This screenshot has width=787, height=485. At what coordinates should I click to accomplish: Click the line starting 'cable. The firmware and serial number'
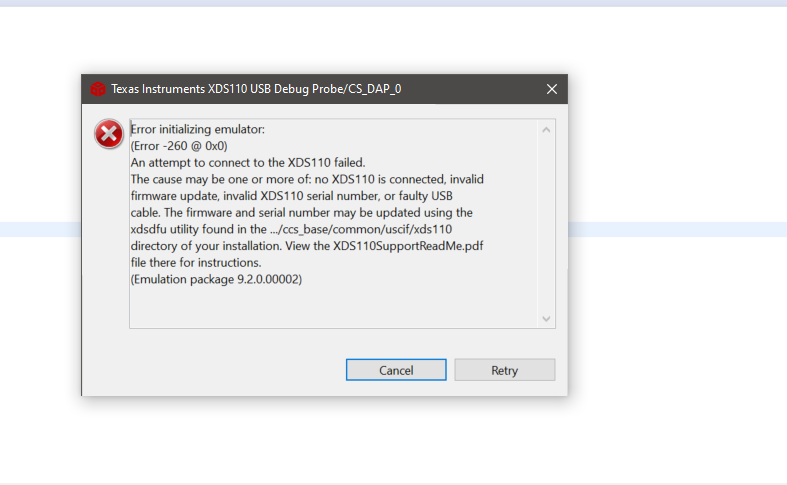click(x=302, y=212)
